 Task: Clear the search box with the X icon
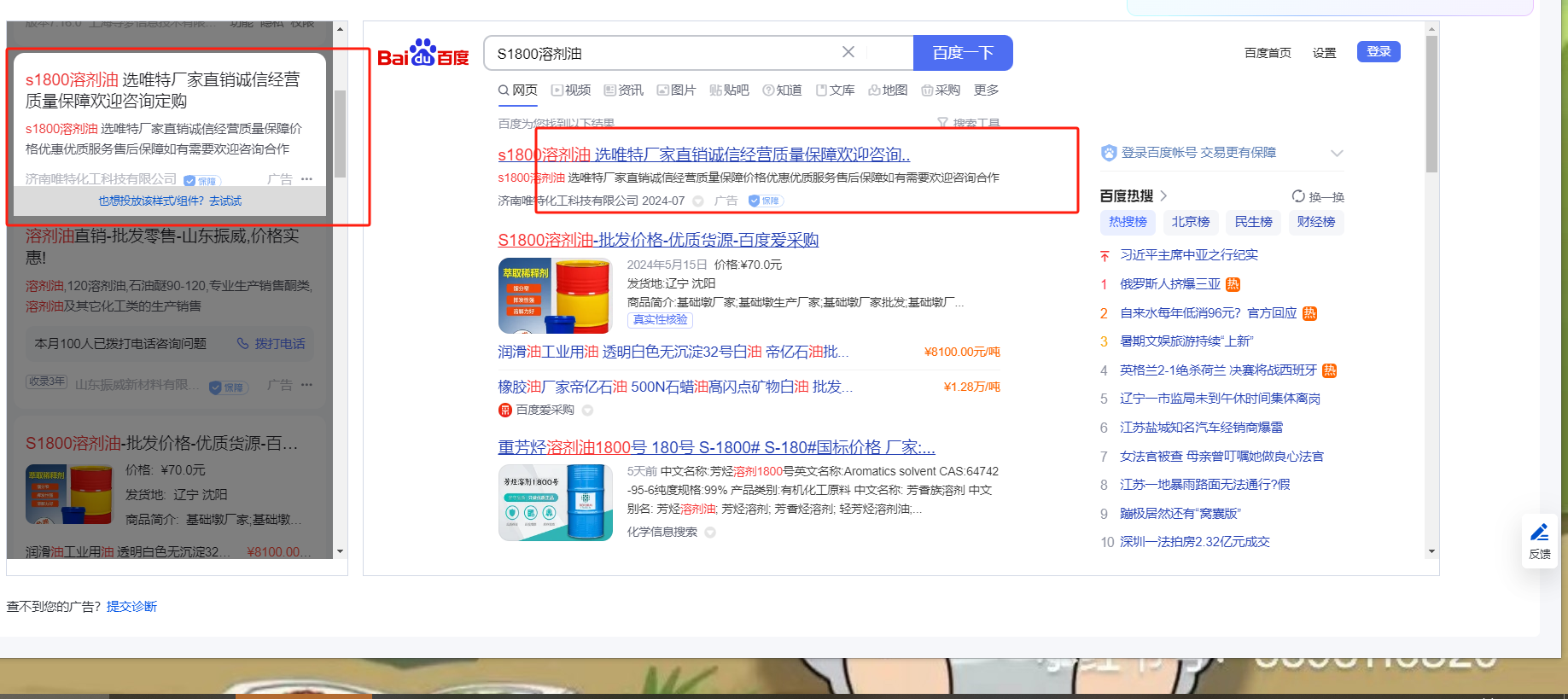pyautogui.click(x=848, y=52)
